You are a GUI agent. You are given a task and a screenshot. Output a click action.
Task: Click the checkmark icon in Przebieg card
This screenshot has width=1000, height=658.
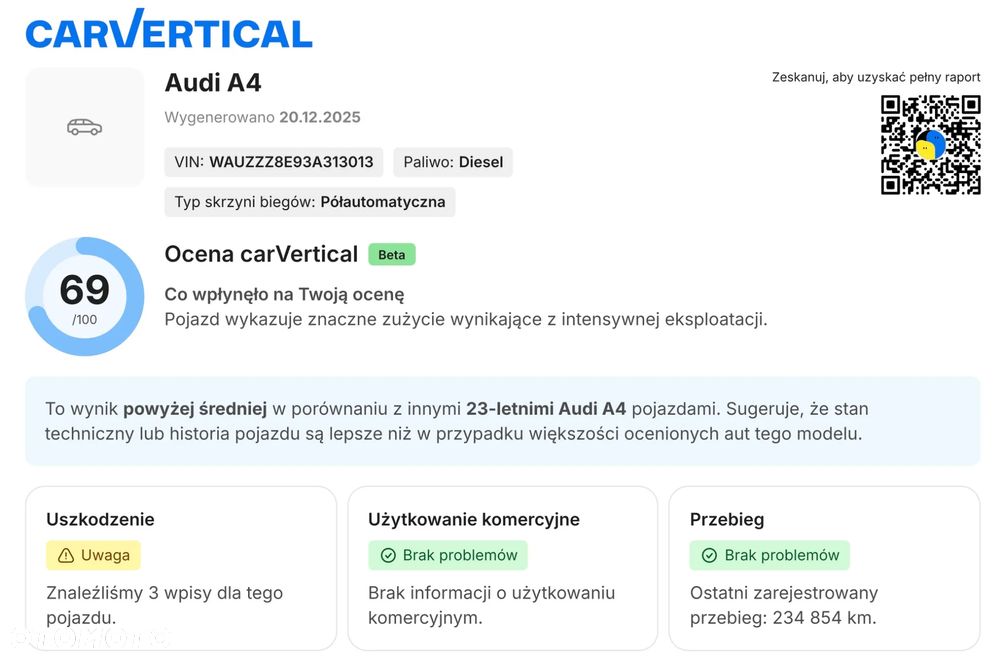(x=709, y=555)
